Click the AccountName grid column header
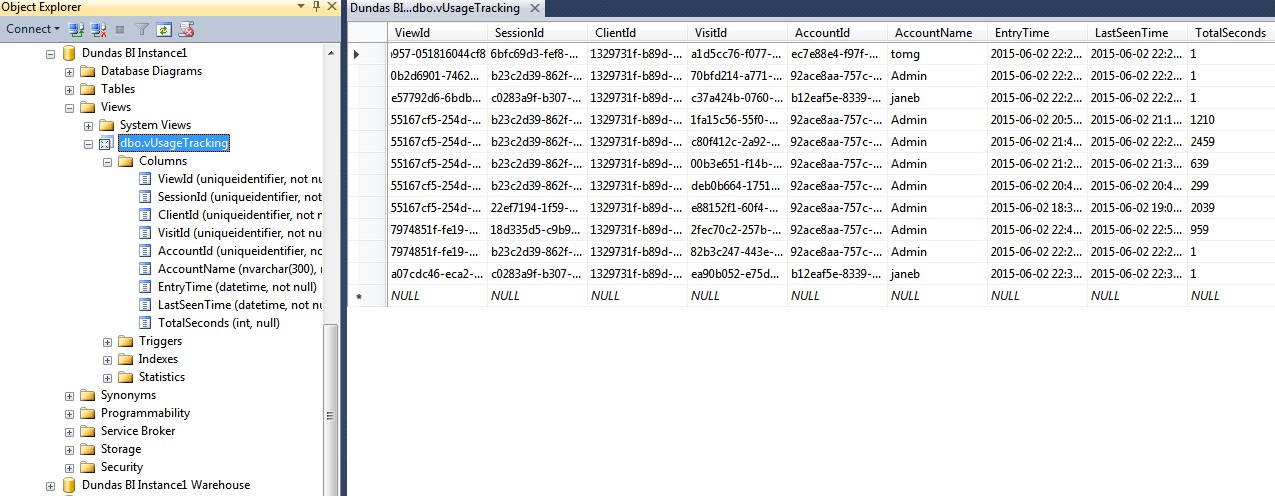 click(937, 33)
